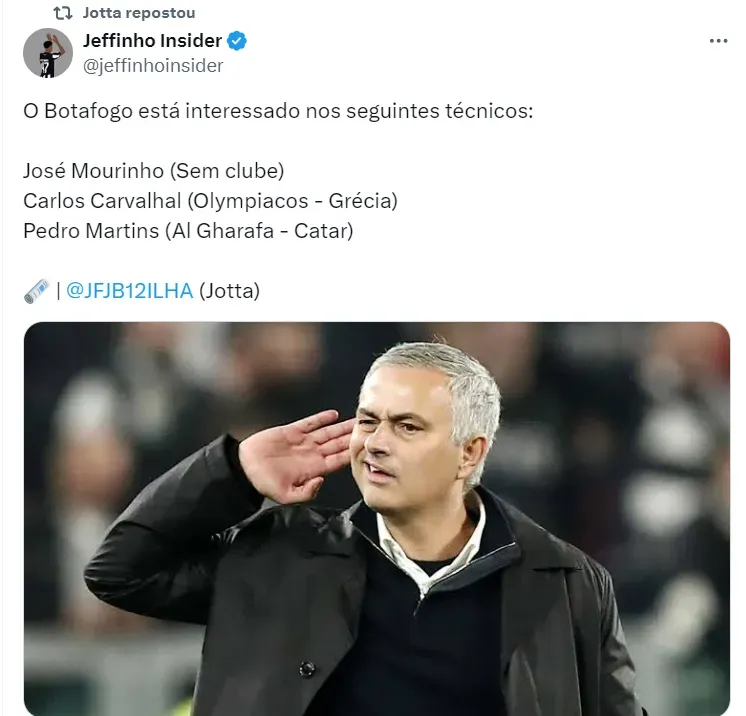Click the word Botafogo in the tweet

point(88,111)
